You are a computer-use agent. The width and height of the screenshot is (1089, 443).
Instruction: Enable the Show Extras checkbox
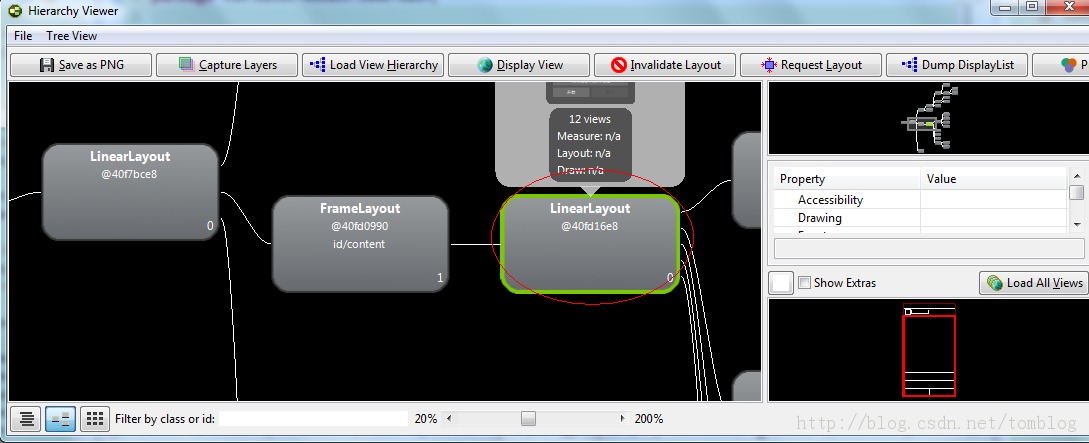(x=805, y=283)
